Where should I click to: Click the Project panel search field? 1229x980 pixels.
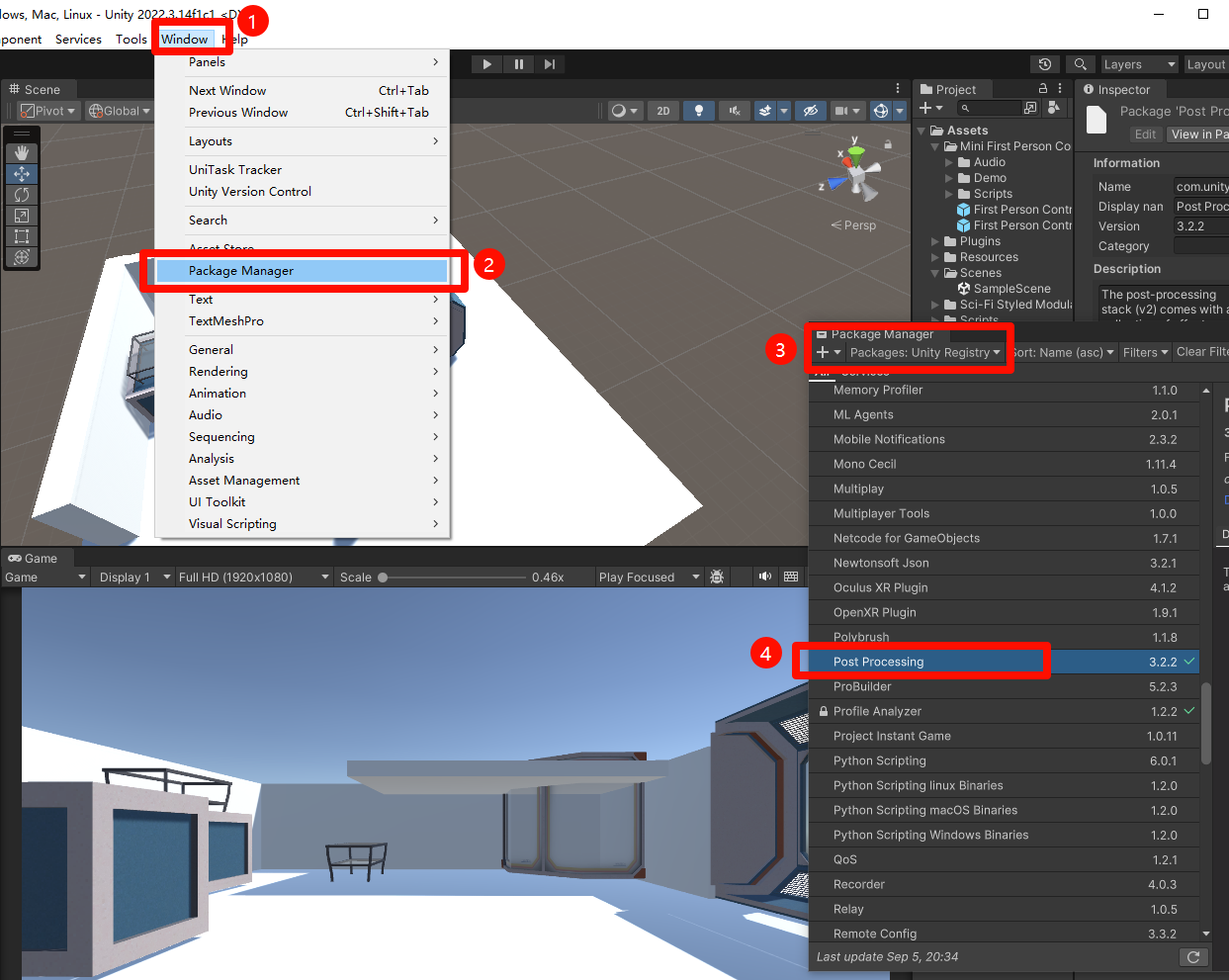pyautogui.click(x=989, y=108)
